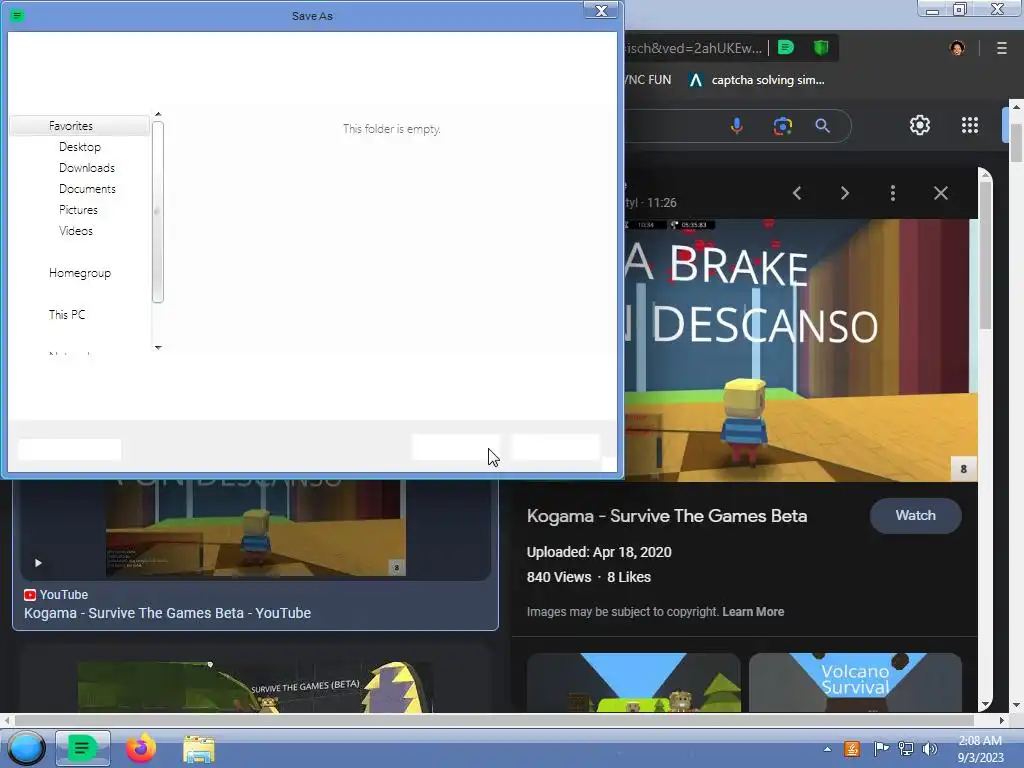Screen dimensions: 1024x768
Task: Open the Volcano Survival related thumbnail
Action: pyautogui.click(x=856, y=682)
